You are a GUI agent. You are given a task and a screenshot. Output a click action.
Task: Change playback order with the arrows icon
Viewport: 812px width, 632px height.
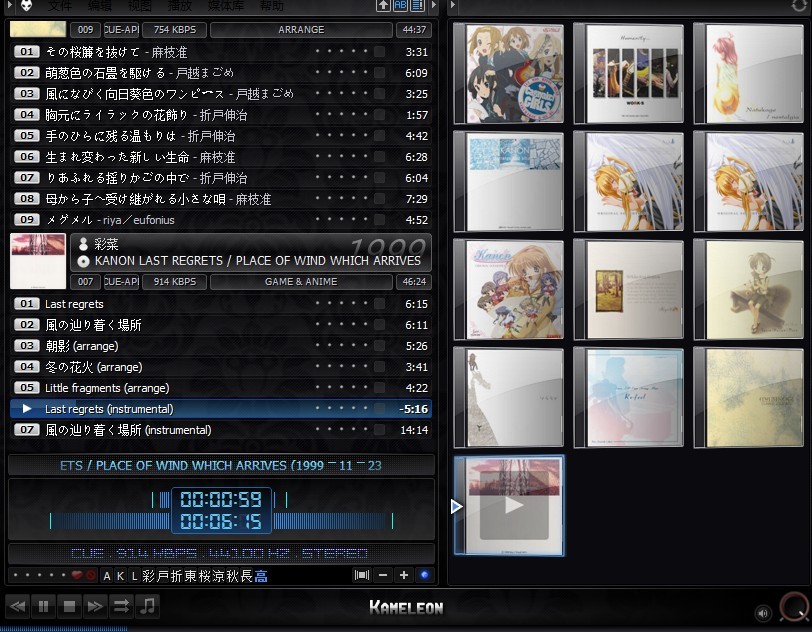(121, 607)
